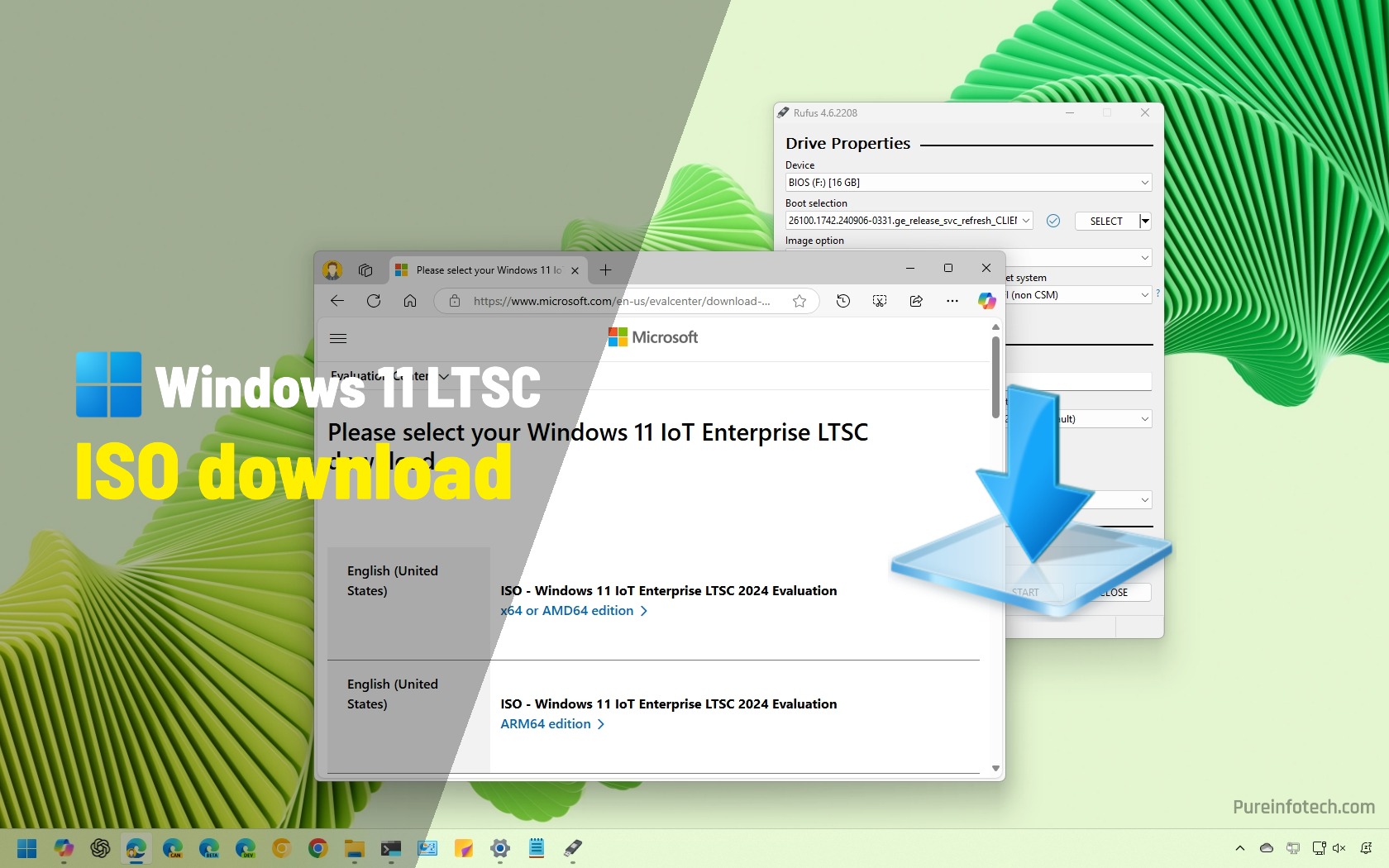Open the browser profile avatar
Viewport: 1389px width, 868px height.
tap(332, 269)
